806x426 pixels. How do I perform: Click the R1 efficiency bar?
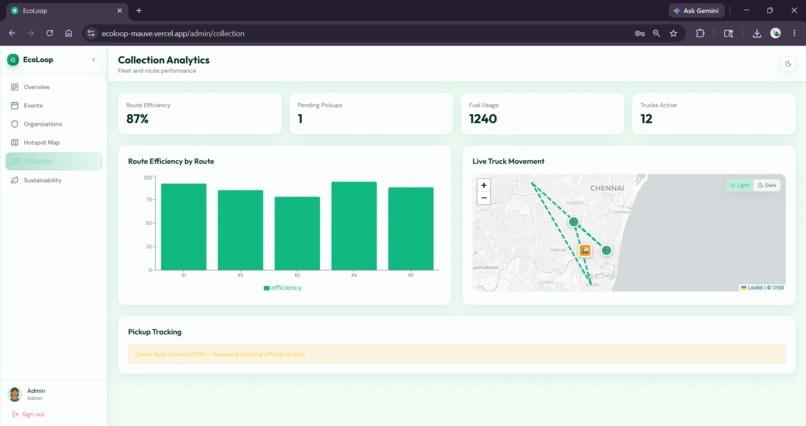point(184,227)
